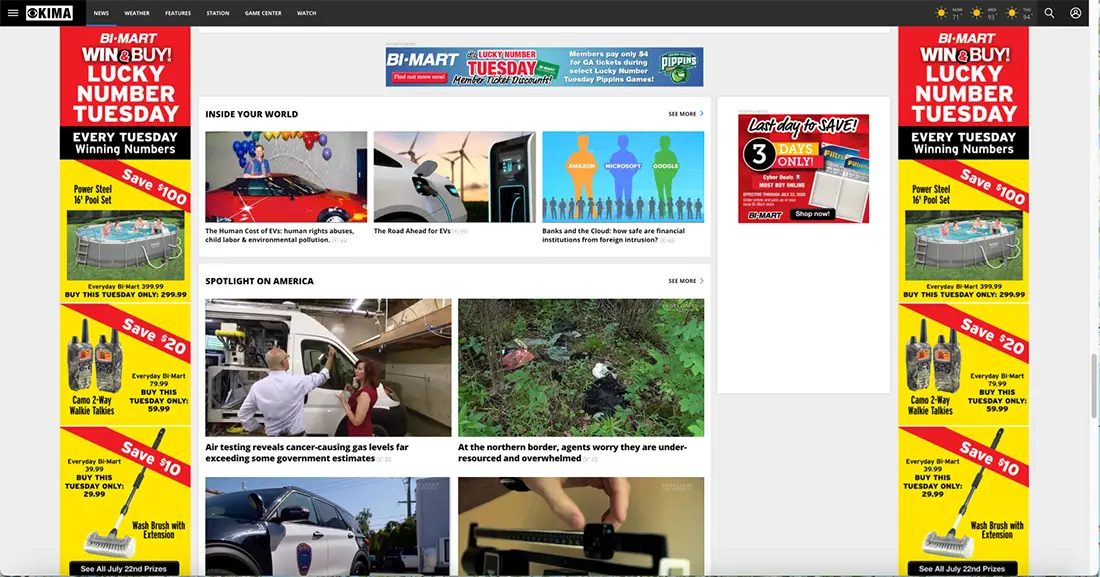Click SEE MORE in Inside Your World
The width and height of the screenshot is (1100, 577).
tap(682, 114)
